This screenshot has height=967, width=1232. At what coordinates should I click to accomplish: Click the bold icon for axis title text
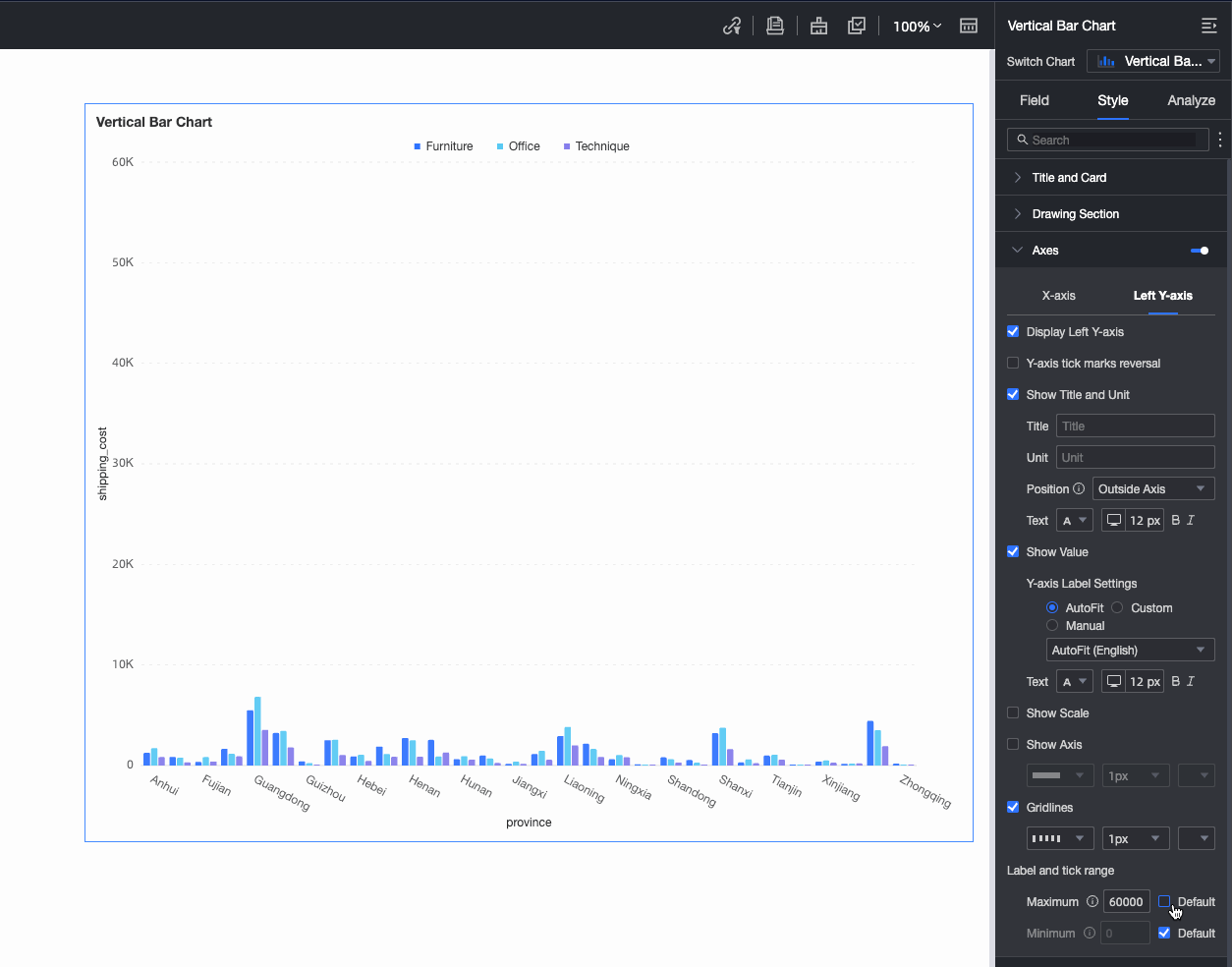click(1175, 520)
